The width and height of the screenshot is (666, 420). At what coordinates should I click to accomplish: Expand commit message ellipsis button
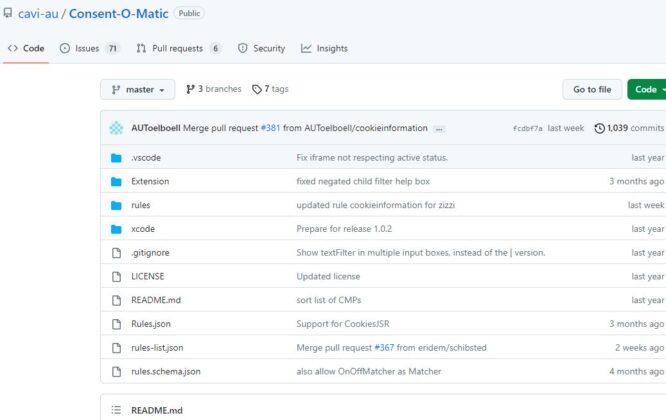[439, 129]
